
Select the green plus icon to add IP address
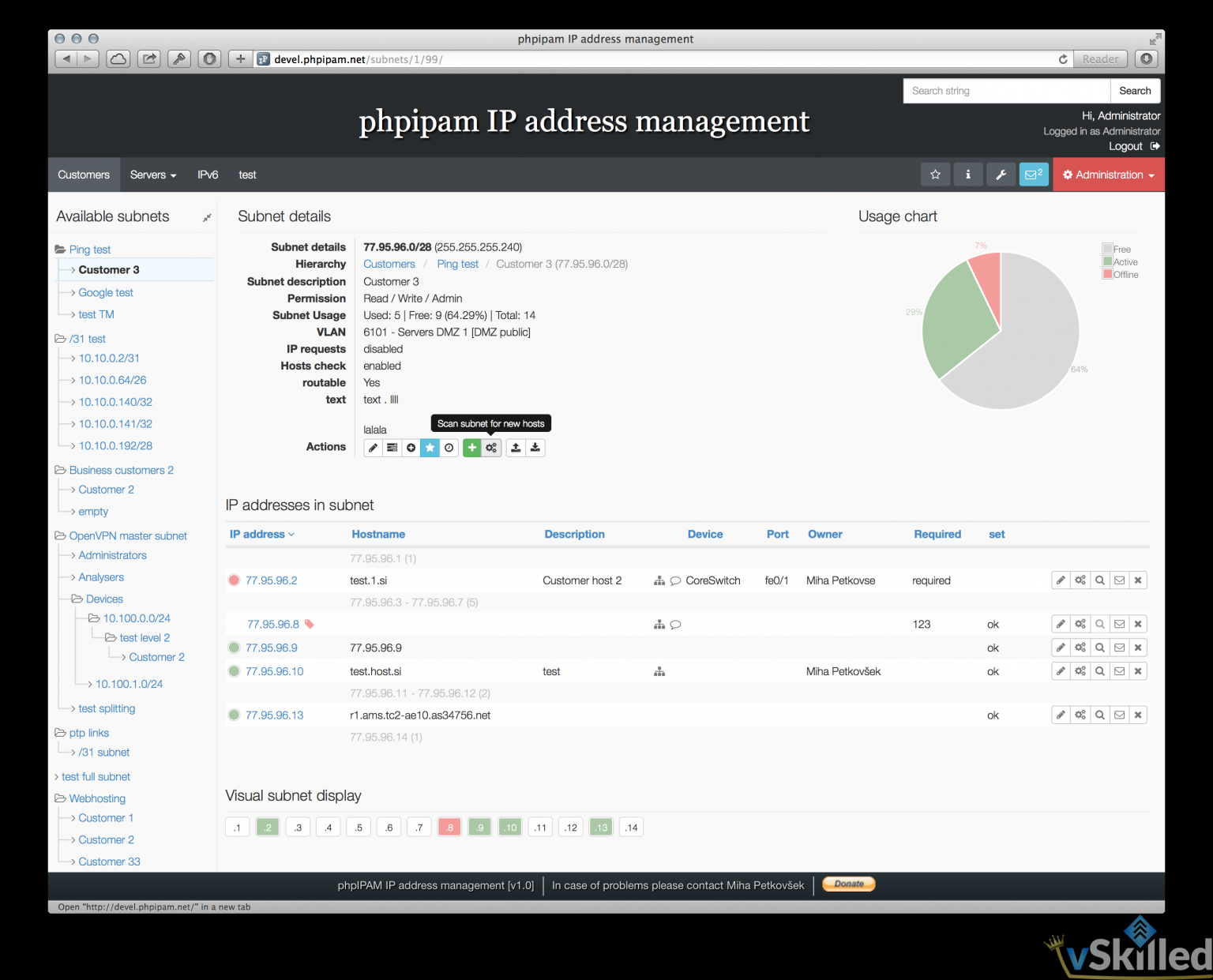tap(472, 447)
